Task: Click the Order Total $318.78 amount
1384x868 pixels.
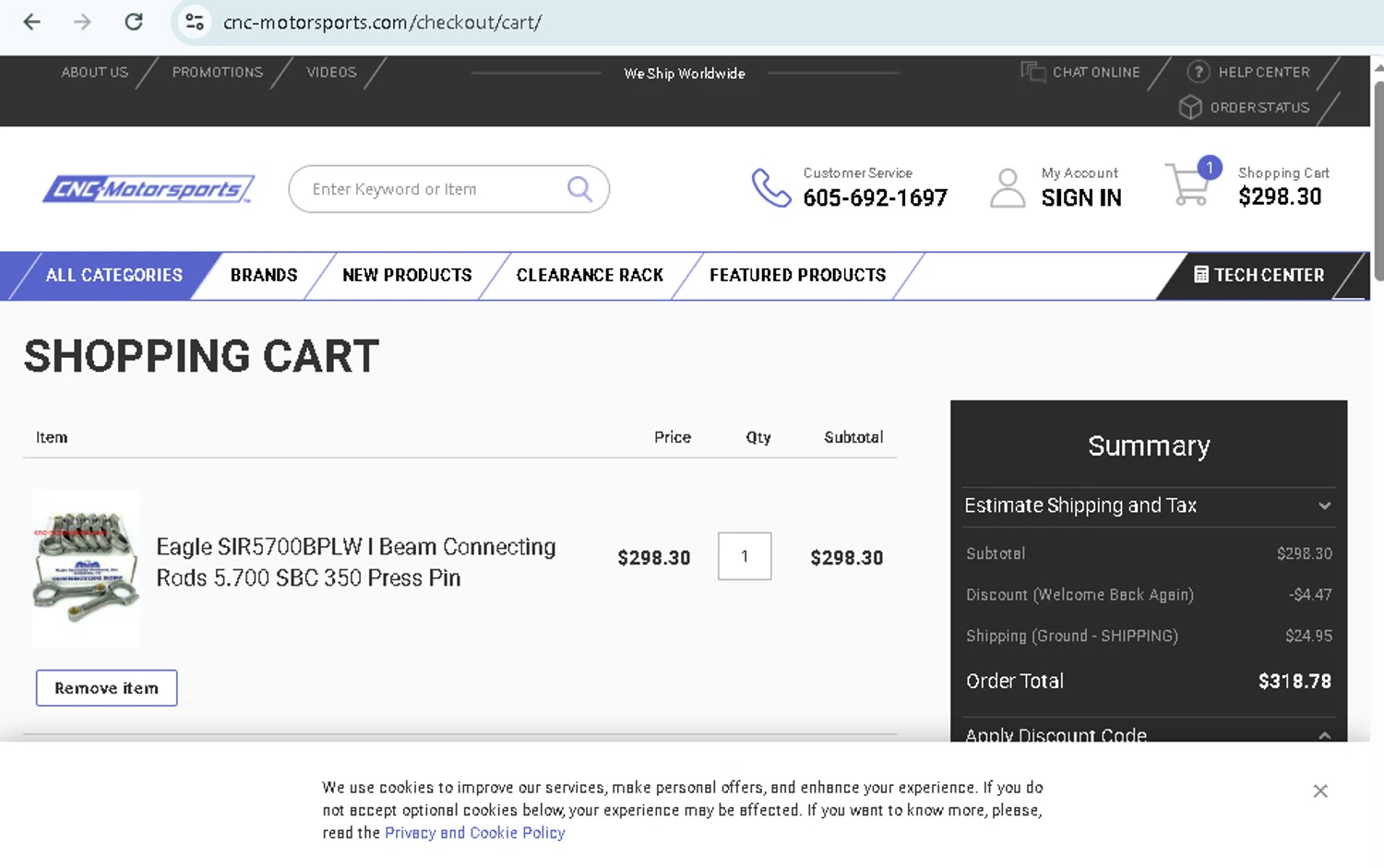Action: click(1295, 681)
